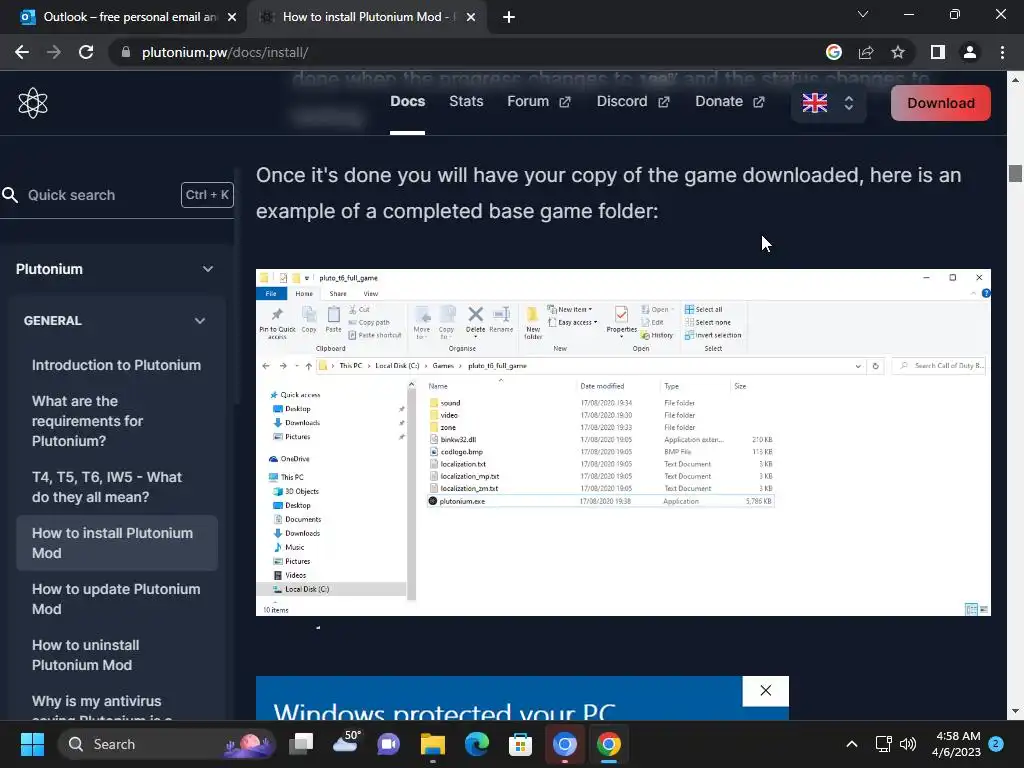1024x768 pixels.
Task: Open a new browser tab
Action: (509, 17)
